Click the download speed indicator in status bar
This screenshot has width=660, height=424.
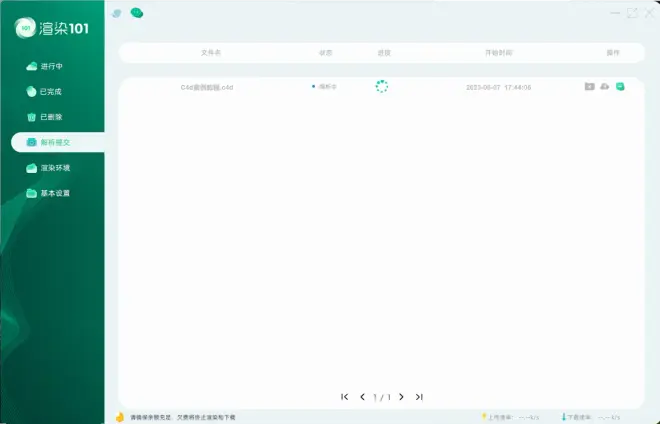(x=591, y=417)
